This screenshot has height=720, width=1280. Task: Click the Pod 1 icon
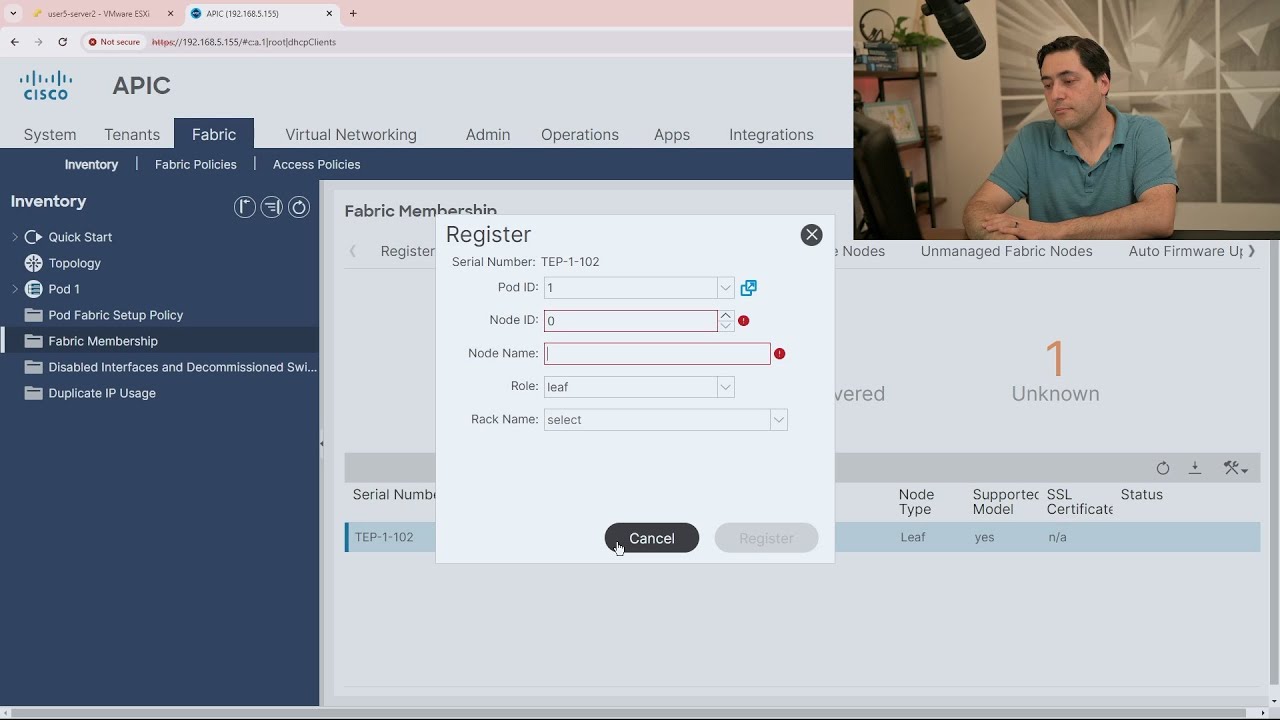33,289
